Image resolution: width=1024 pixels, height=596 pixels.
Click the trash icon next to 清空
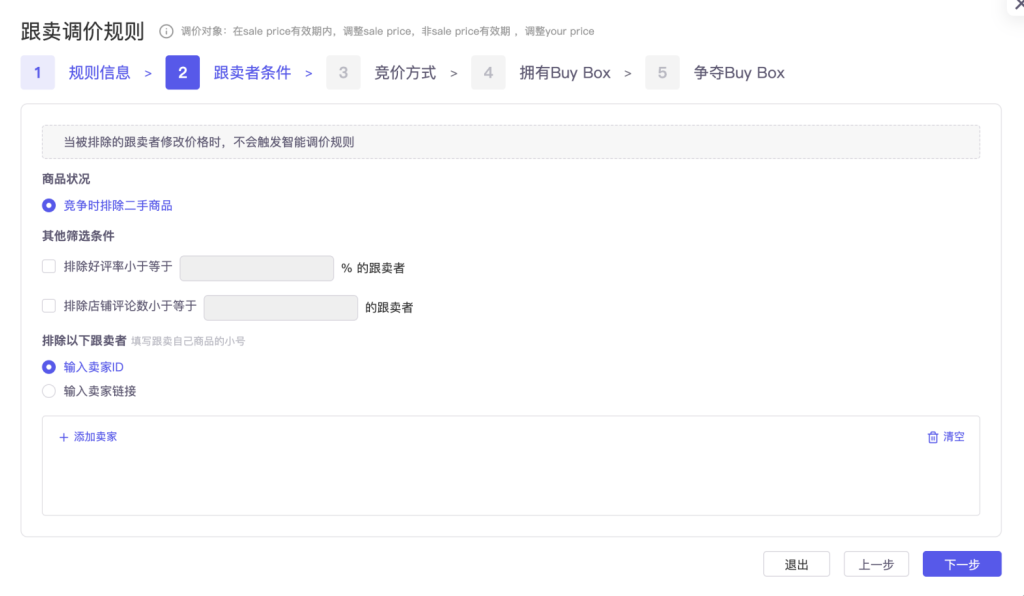pos(933,437)
